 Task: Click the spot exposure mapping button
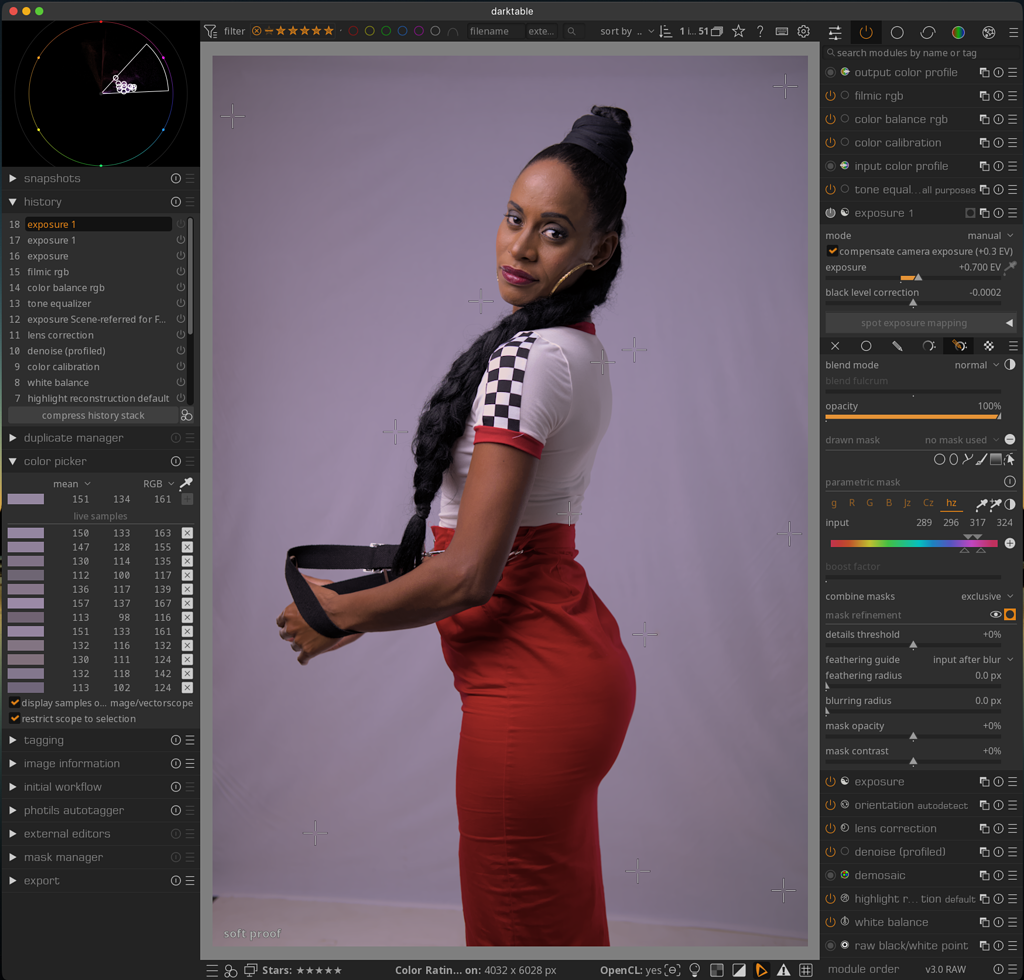click(913, 322)
